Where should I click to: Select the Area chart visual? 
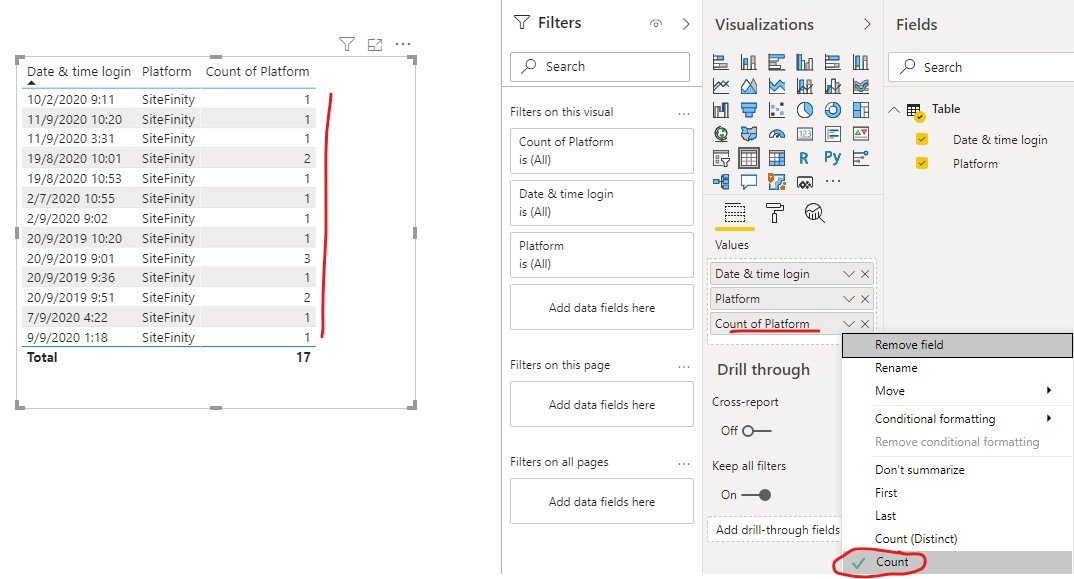tap(749, 86)
